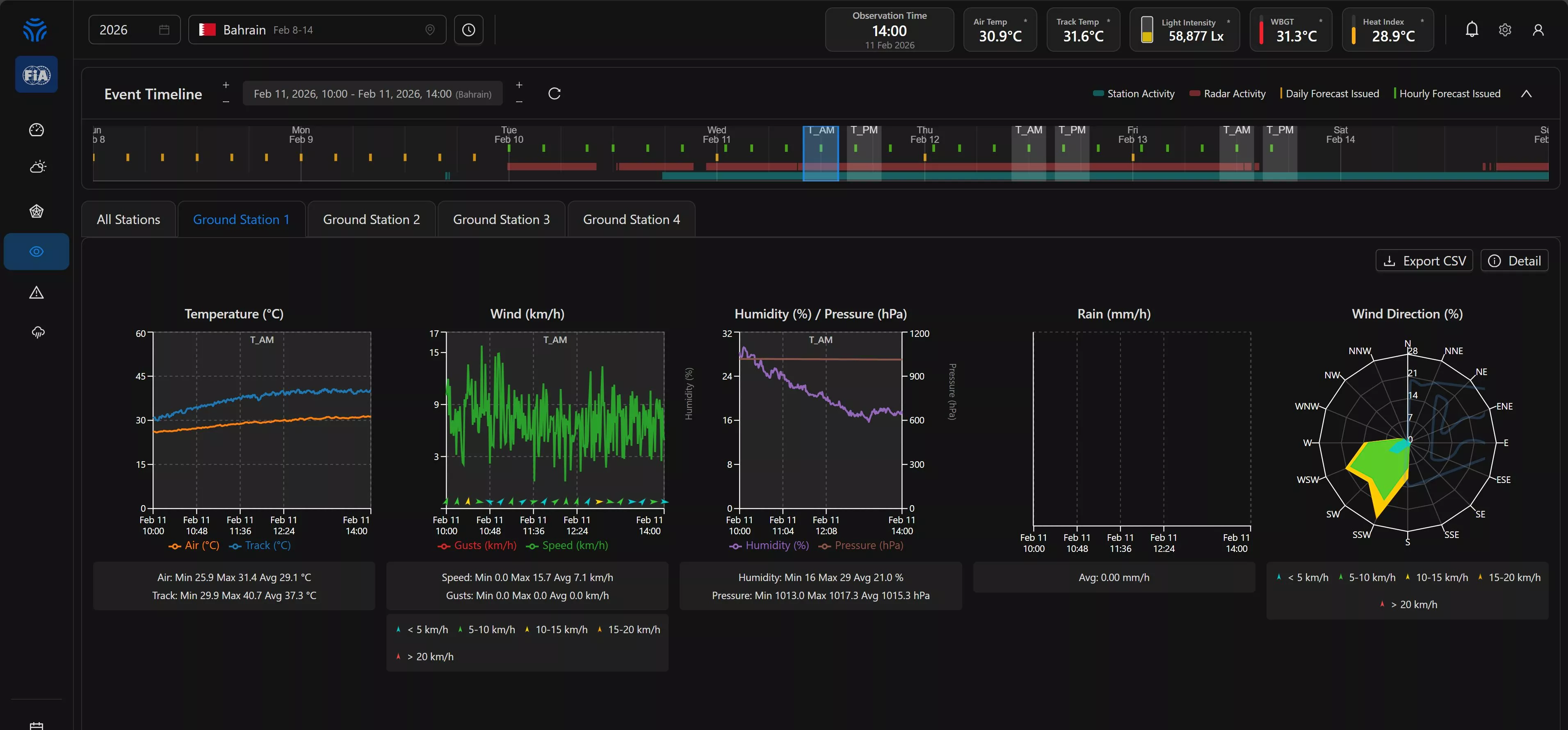This screenshot has width=1568, height=730.
Task: Click Export CSV button
Action: [x=1424, y=261]
